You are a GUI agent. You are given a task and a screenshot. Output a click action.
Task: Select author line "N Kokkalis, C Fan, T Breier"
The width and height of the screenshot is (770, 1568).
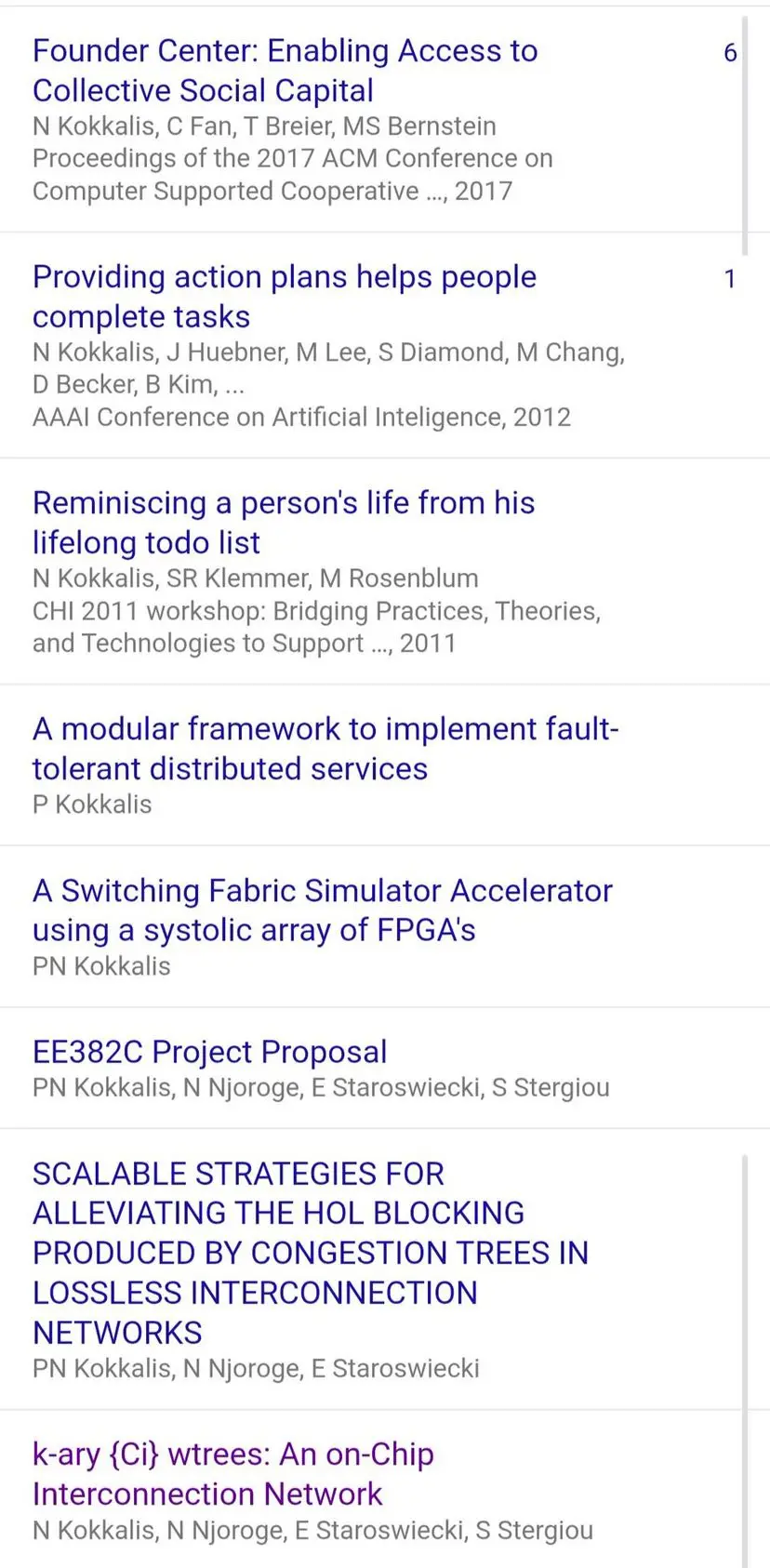pyautogui.click(x=264, y=126)
